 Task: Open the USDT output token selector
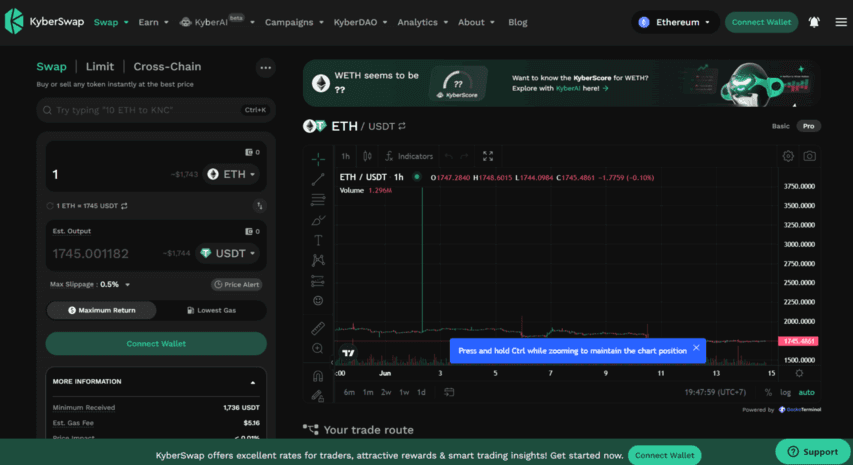pyautogui.click(x=227, y=253)
